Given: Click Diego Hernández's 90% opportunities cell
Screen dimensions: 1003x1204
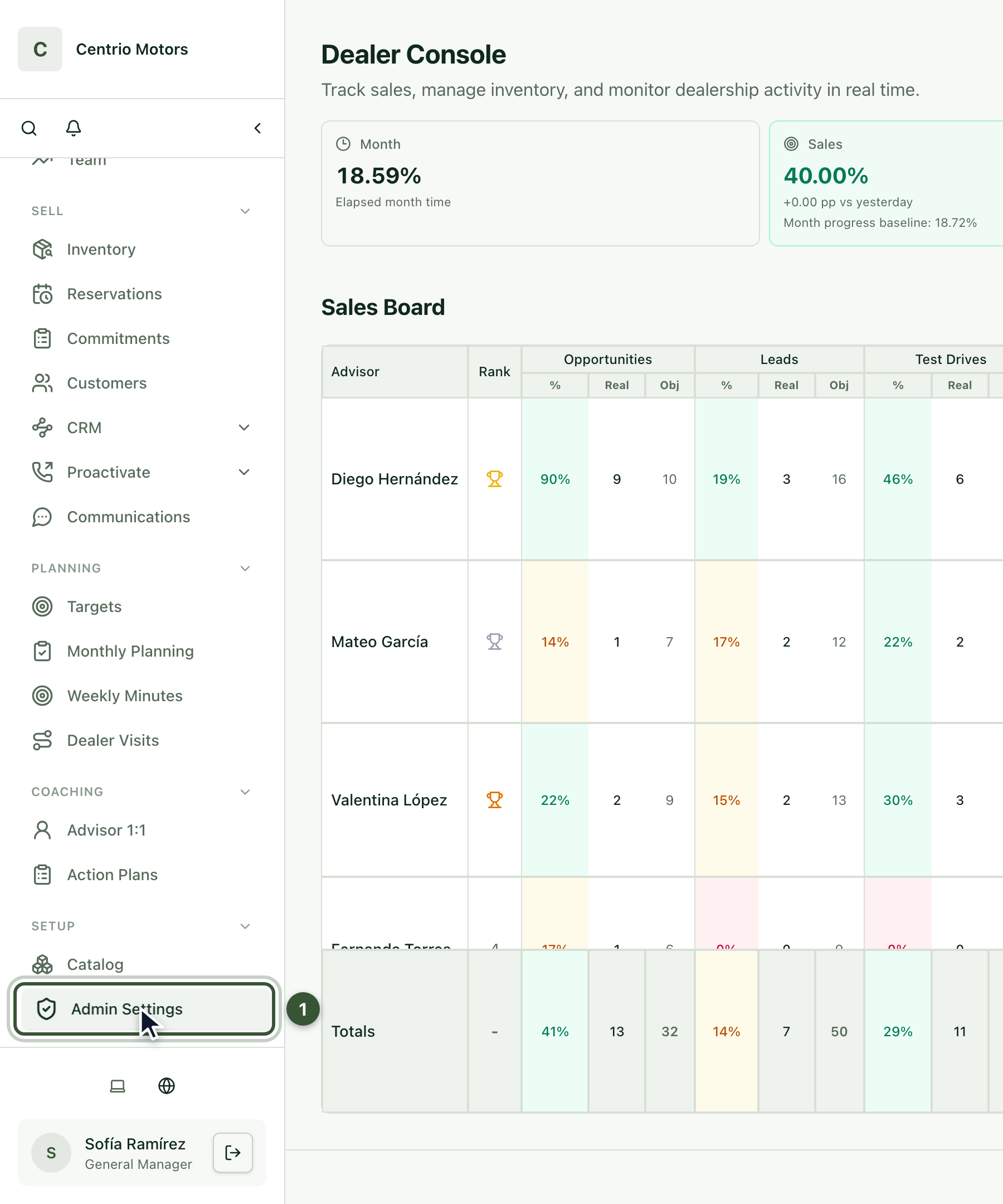Looking at the screenshot, I should 555,479.
